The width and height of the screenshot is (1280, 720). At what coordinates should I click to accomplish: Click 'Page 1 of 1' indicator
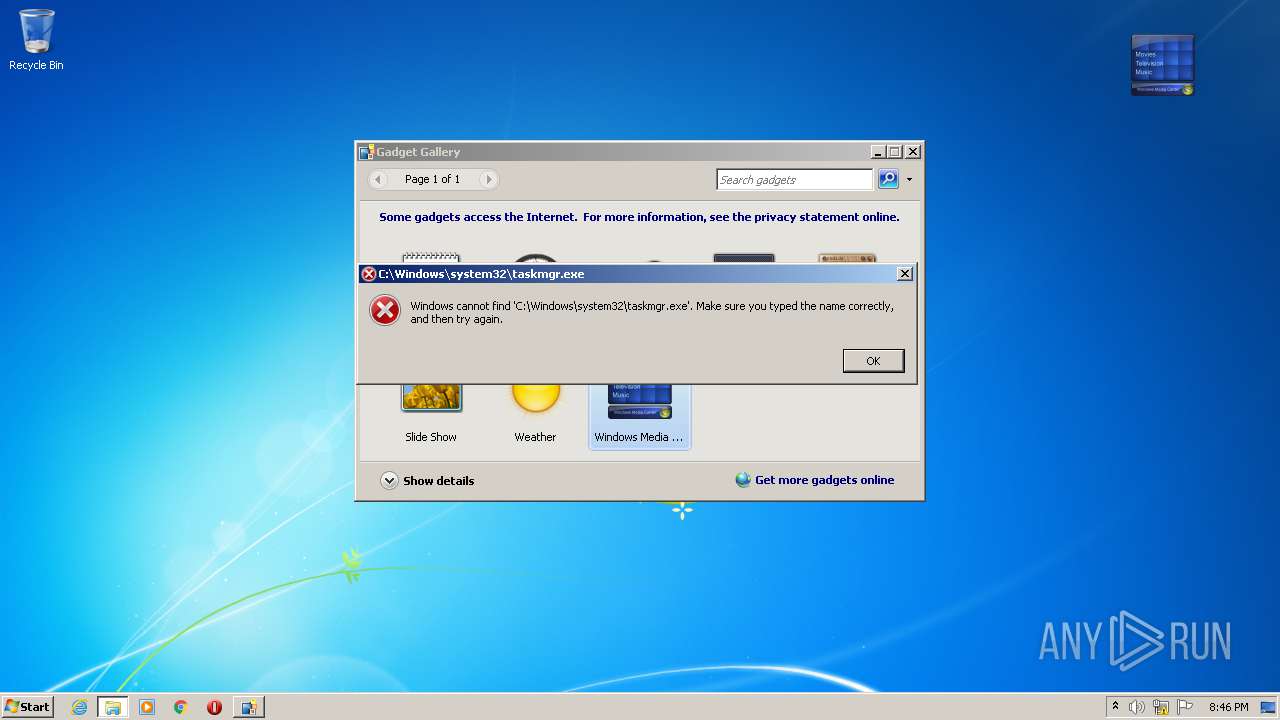pos(432,180)
